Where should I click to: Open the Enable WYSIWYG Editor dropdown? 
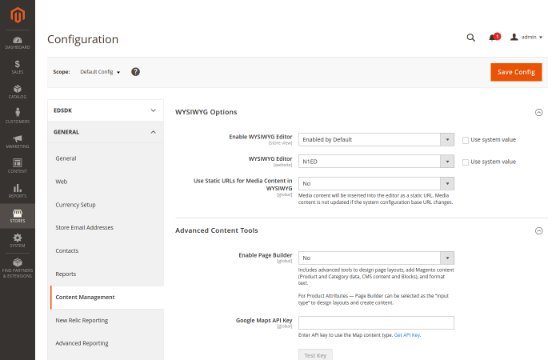click(x=376, y=140)
